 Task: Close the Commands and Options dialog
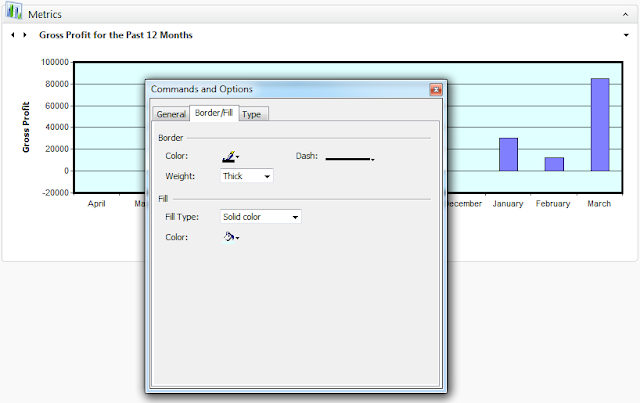[x=436, y=89]
